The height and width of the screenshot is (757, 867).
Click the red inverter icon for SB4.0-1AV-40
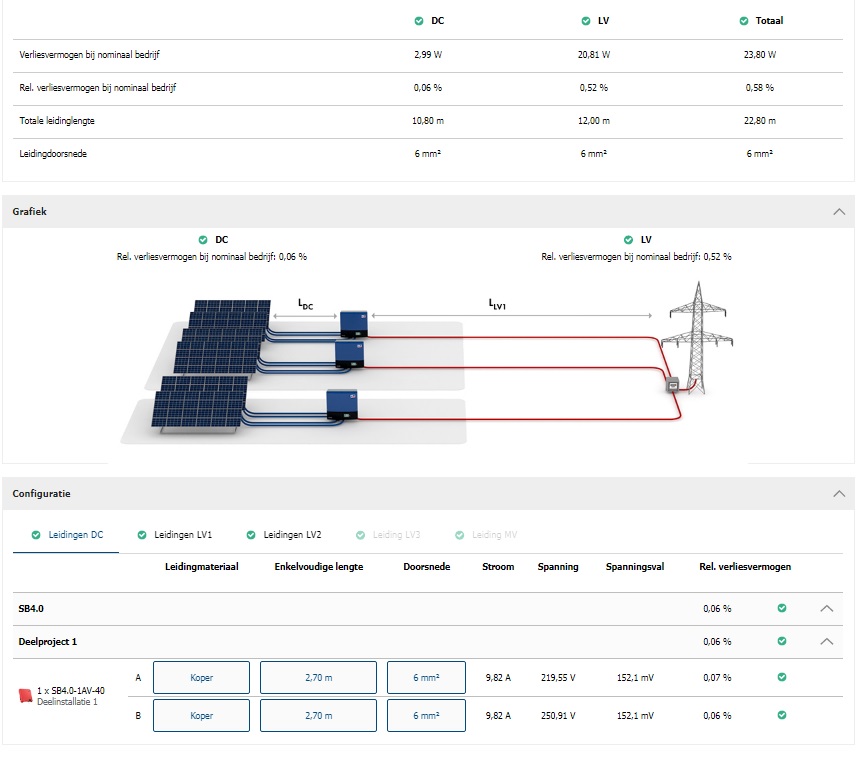(25, 696)
